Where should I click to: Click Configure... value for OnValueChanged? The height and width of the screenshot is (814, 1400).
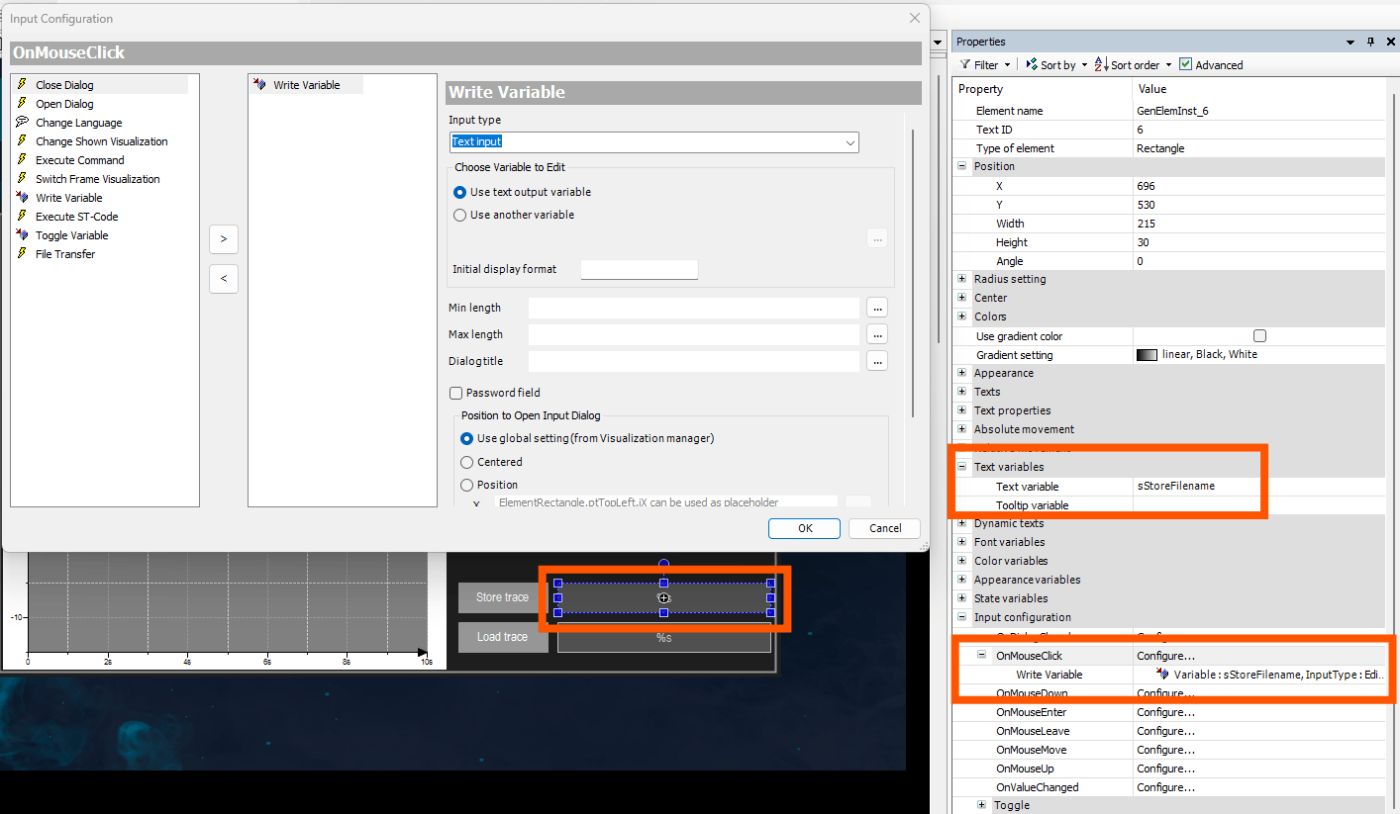1165,787
